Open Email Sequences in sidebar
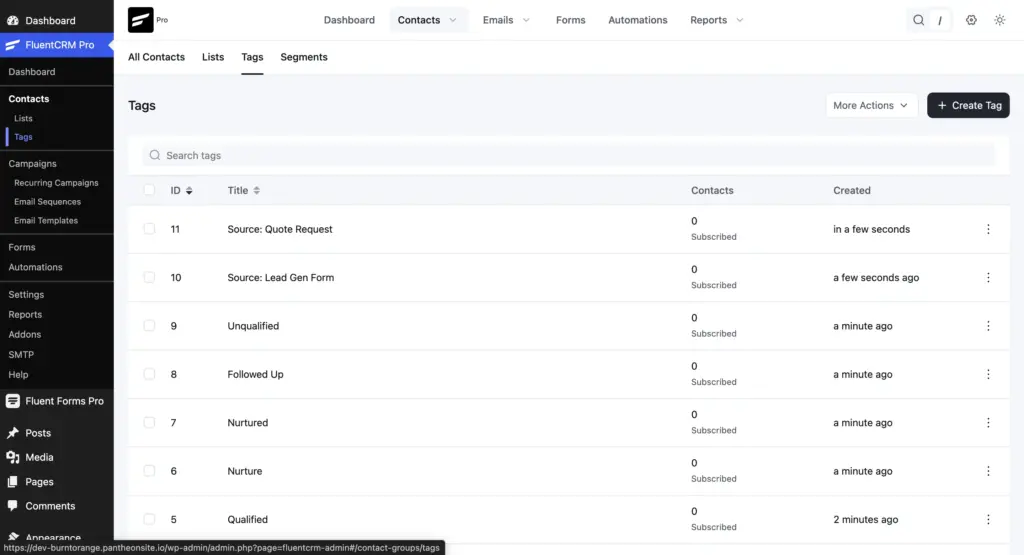Screen dimensions: 1024x555 coord(48,202)
